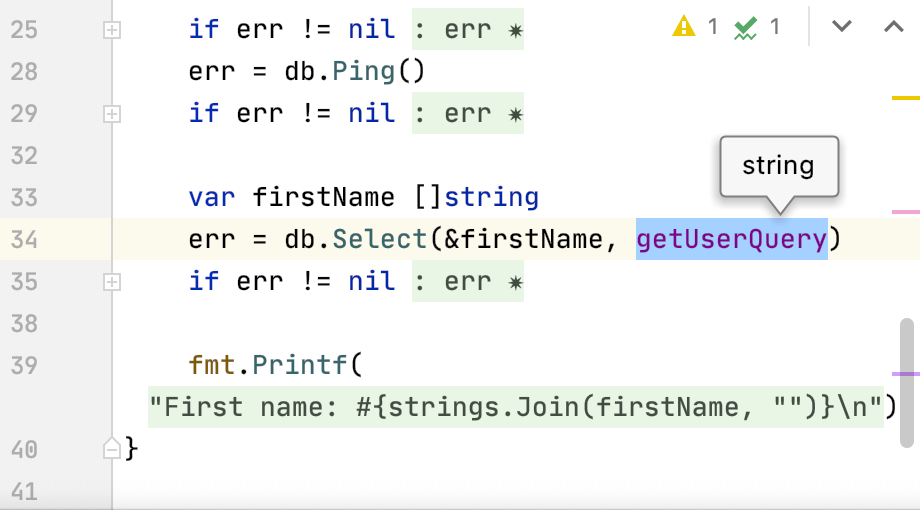Click the Printf function name
920x510 pixels.
pyautogui.click(x=300, y=365)
